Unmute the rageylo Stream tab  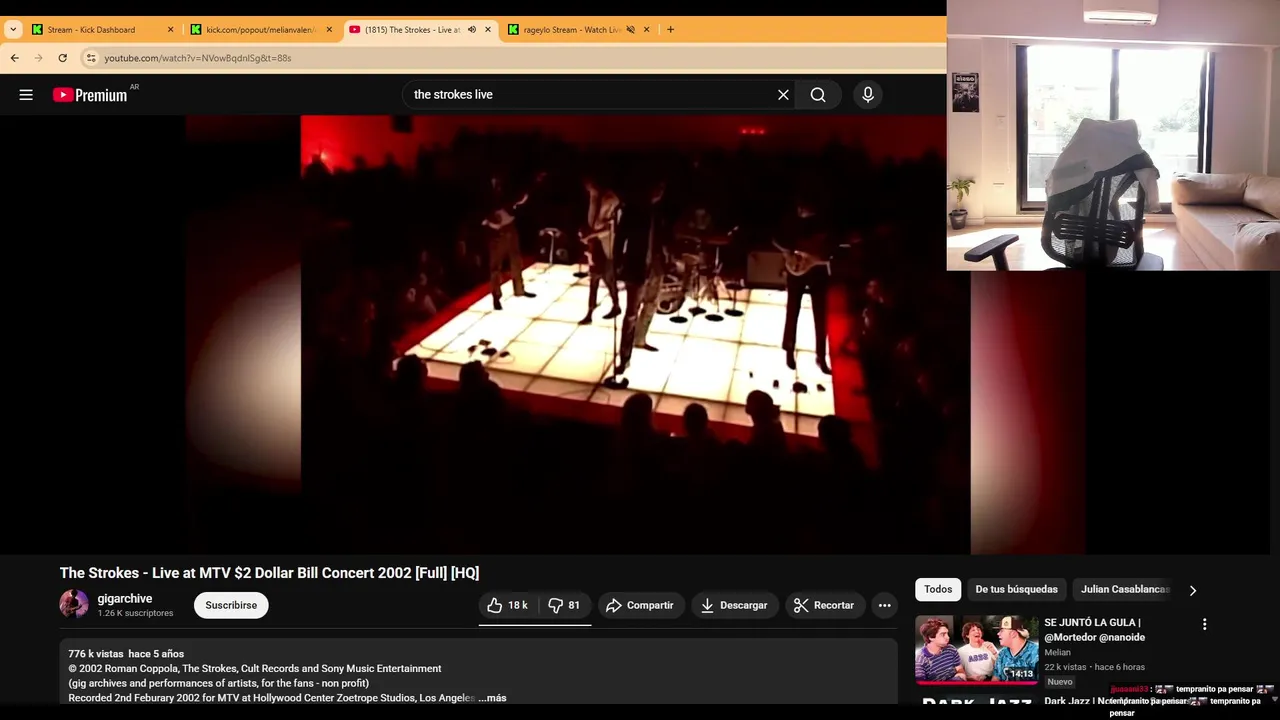[630, 30]
